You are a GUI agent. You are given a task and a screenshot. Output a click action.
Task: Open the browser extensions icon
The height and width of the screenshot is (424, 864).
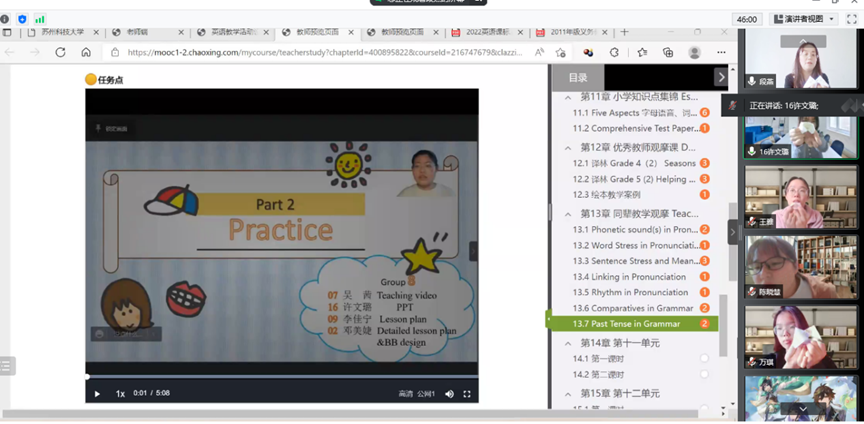[x=614, y=52]
